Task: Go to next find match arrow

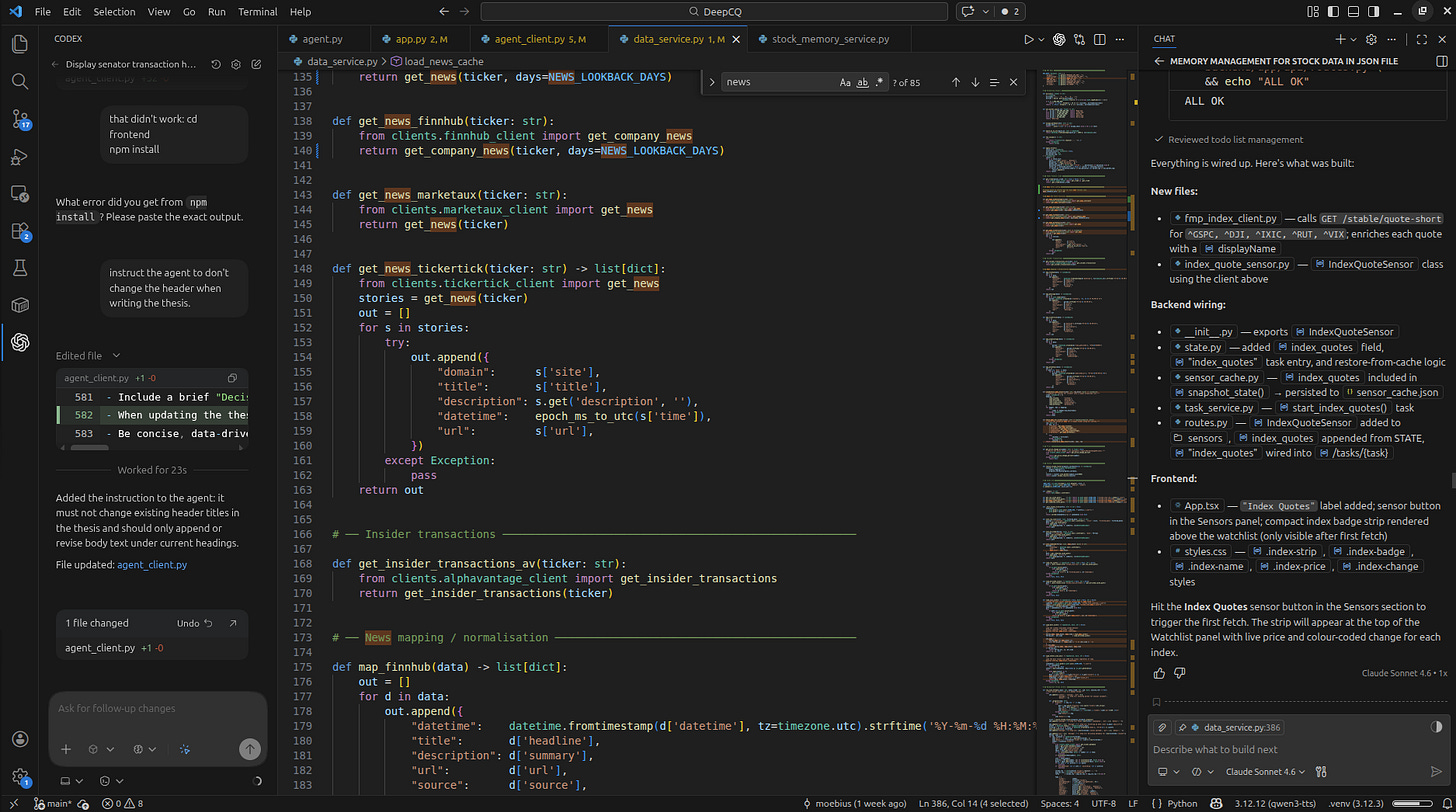Action: coord(975,82)
